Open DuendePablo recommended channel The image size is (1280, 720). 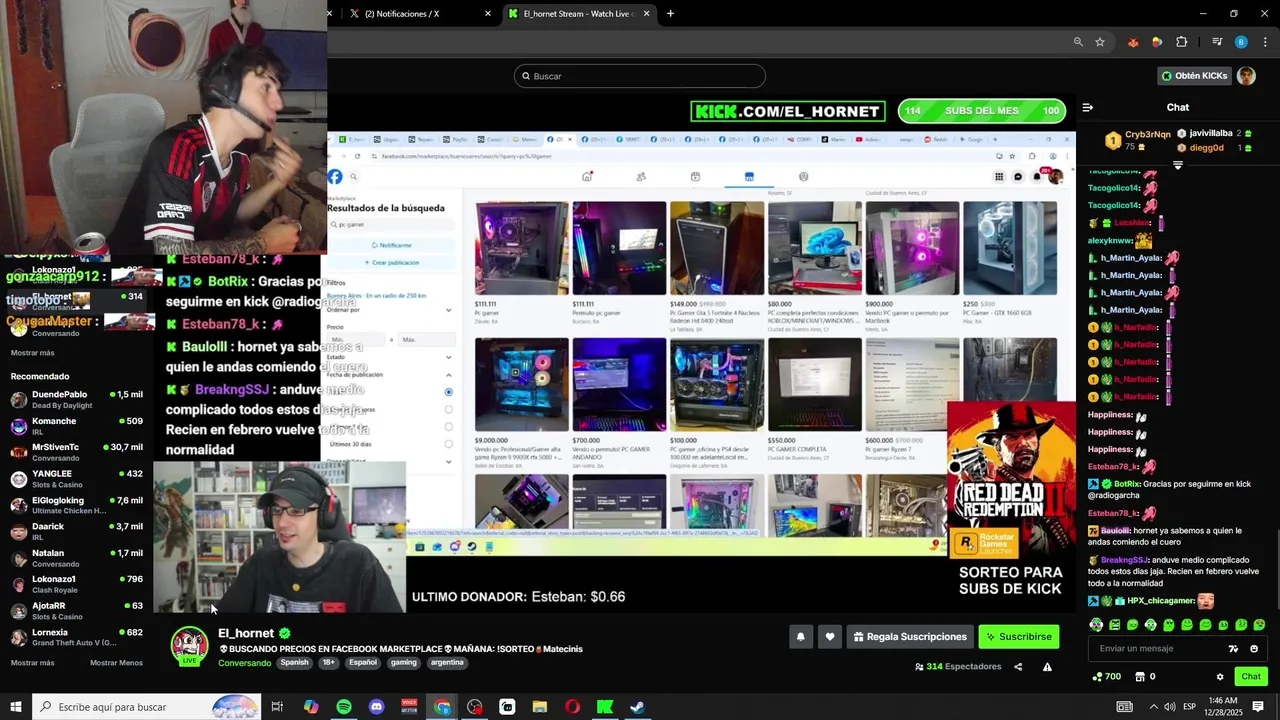point(77,400)
